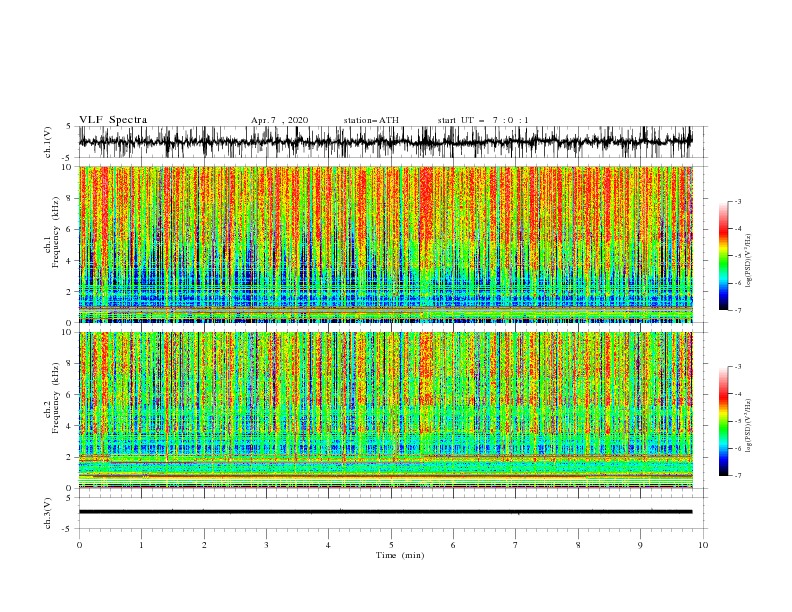Screen dimensions: 792x612
Task: Click the 'VLF Spectra' title text
Action: coord(113,120)
